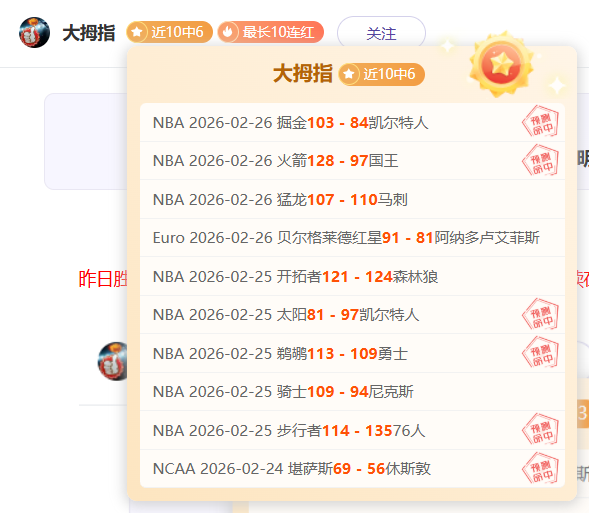Click the 预测命中 stamp on the 掘金 row

541,122
